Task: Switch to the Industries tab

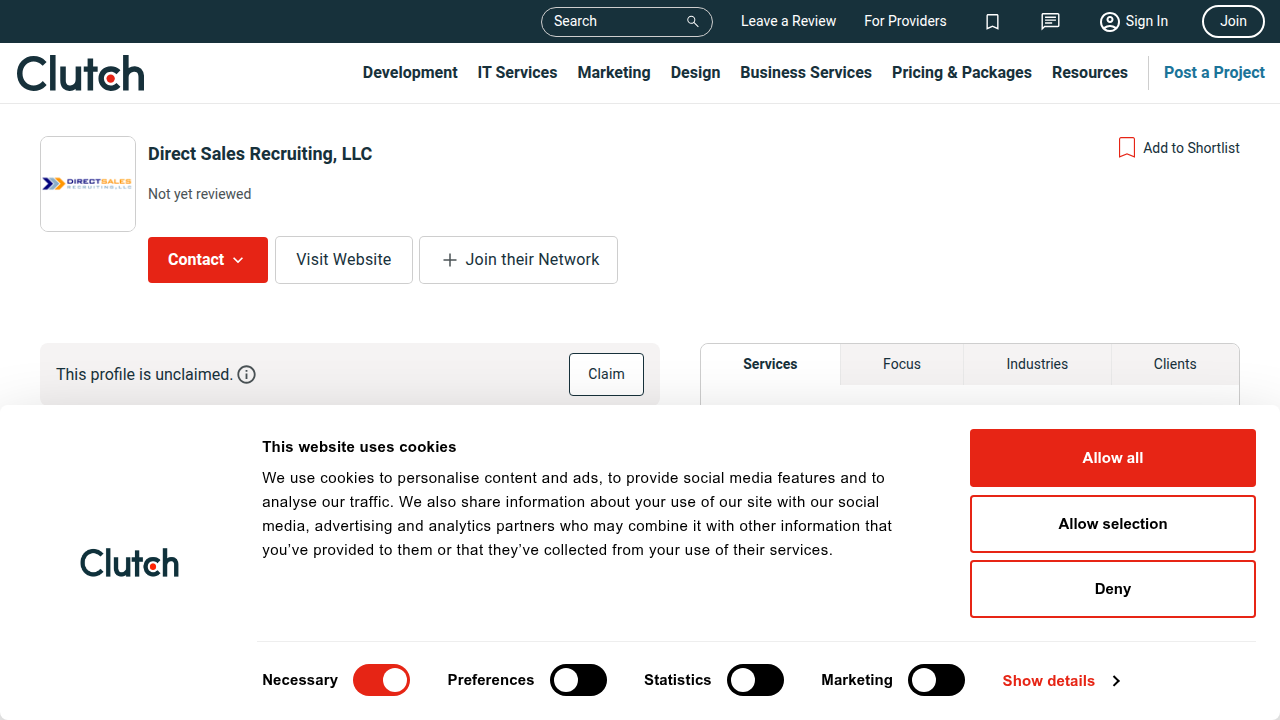Action: point(1037,364)
